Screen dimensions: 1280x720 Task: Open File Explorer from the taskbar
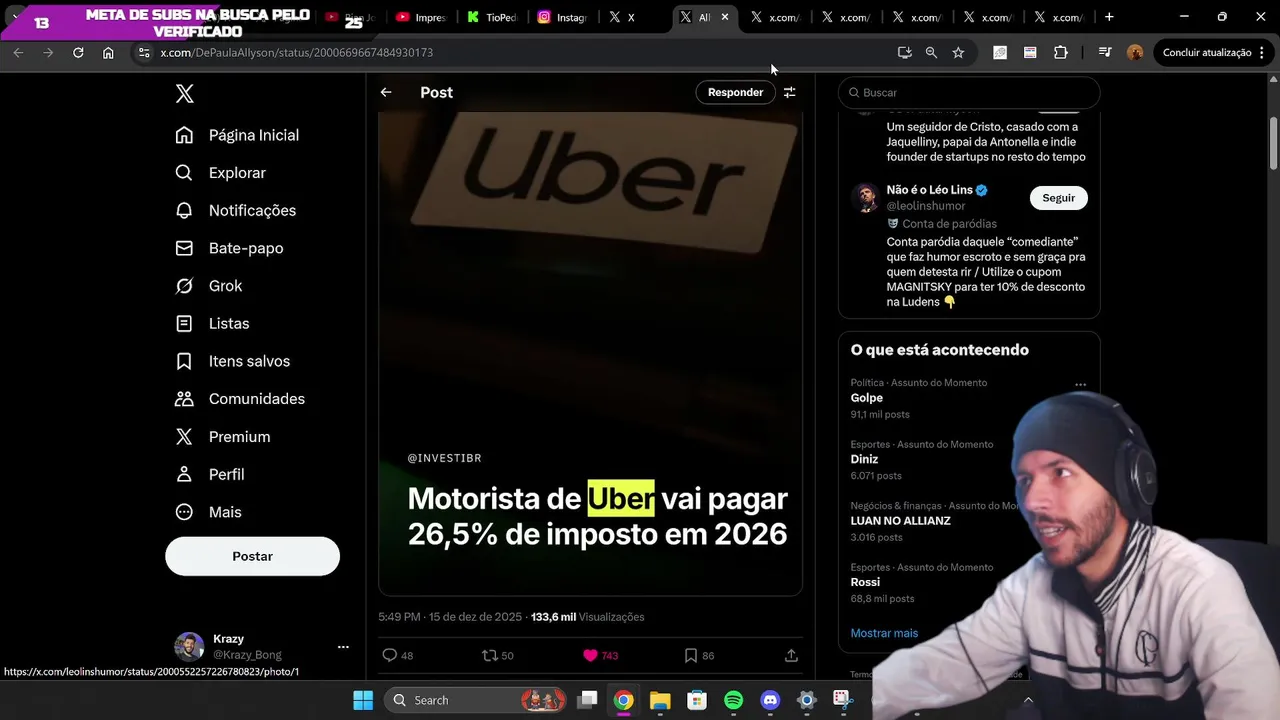point(660,700)
